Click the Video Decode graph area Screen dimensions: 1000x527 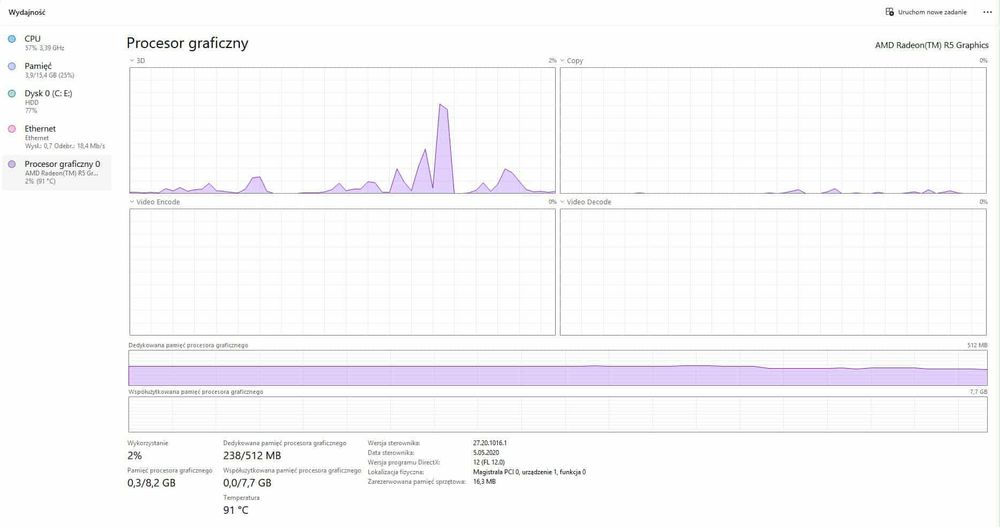click(x=773, y=272)
